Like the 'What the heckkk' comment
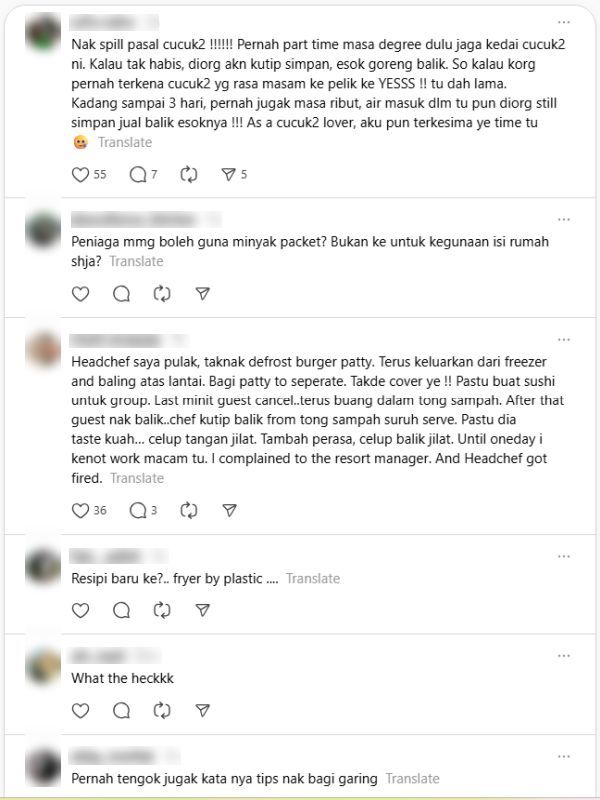600x800 pixels. pyautogui.click(x=81, y=710)
